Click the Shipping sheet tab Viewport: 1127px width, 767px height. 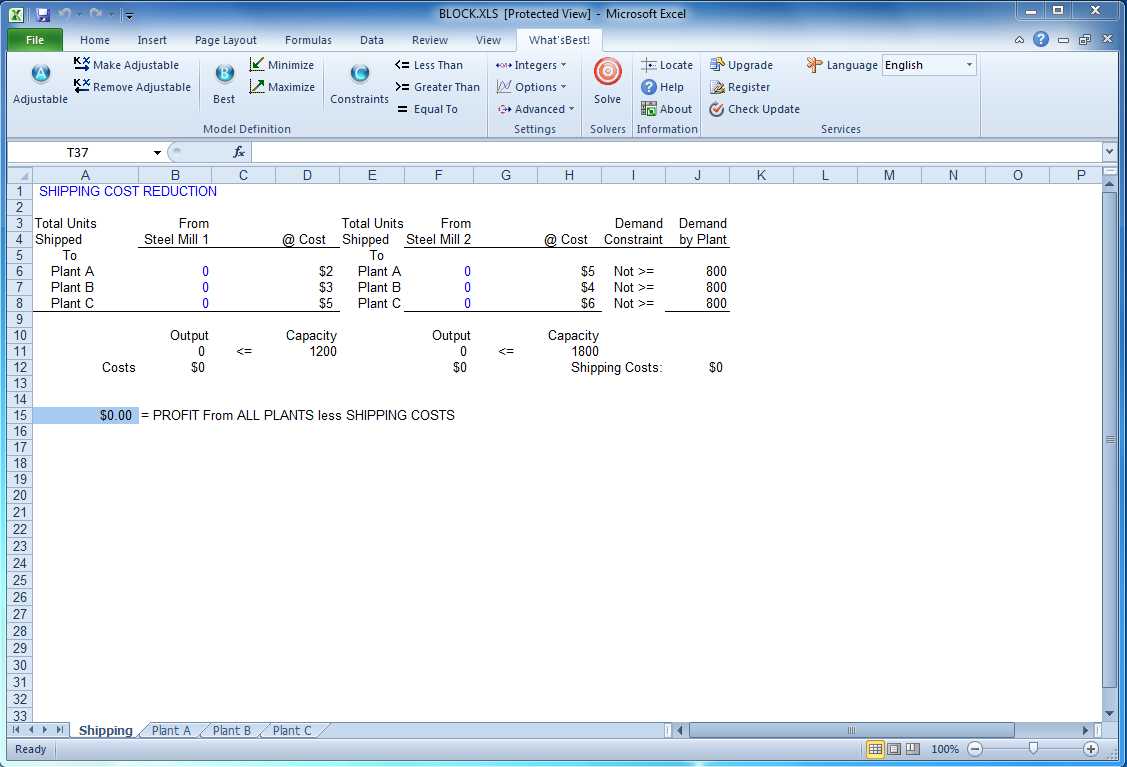[x=106, y=730]
